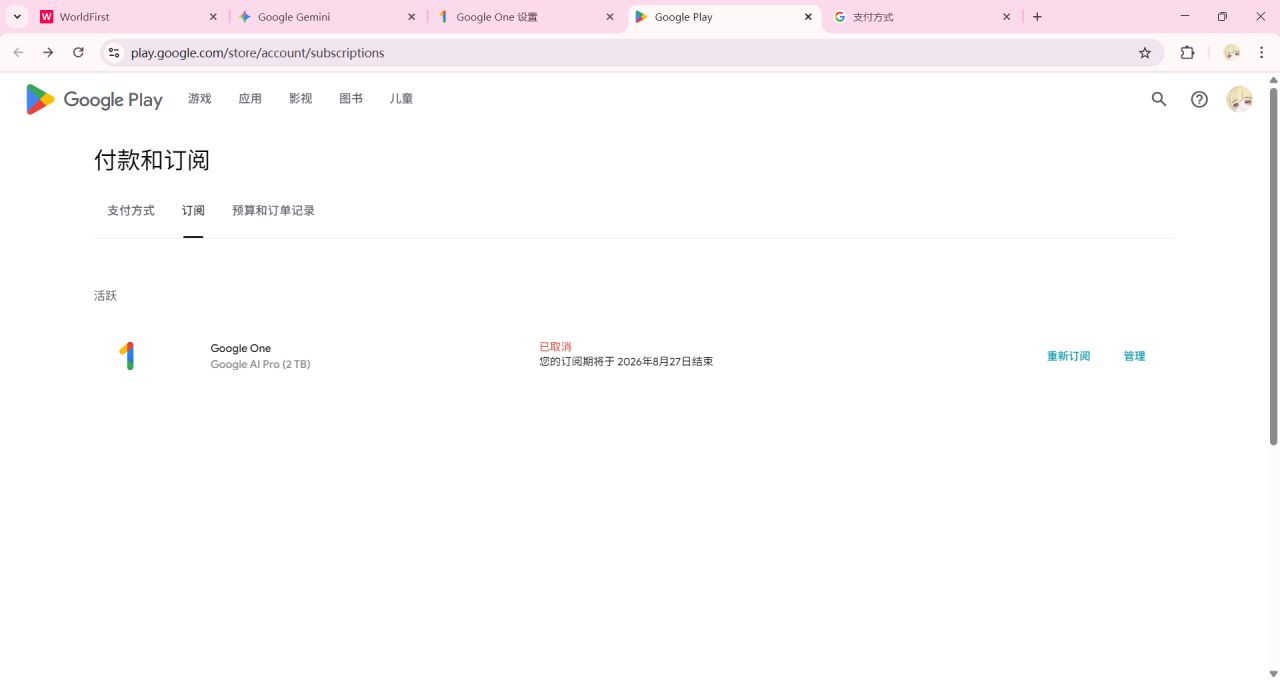The width and height of the screenshot is (1280, 680).
Task: Close the Google Gemini tab
Action: (411, 17)
